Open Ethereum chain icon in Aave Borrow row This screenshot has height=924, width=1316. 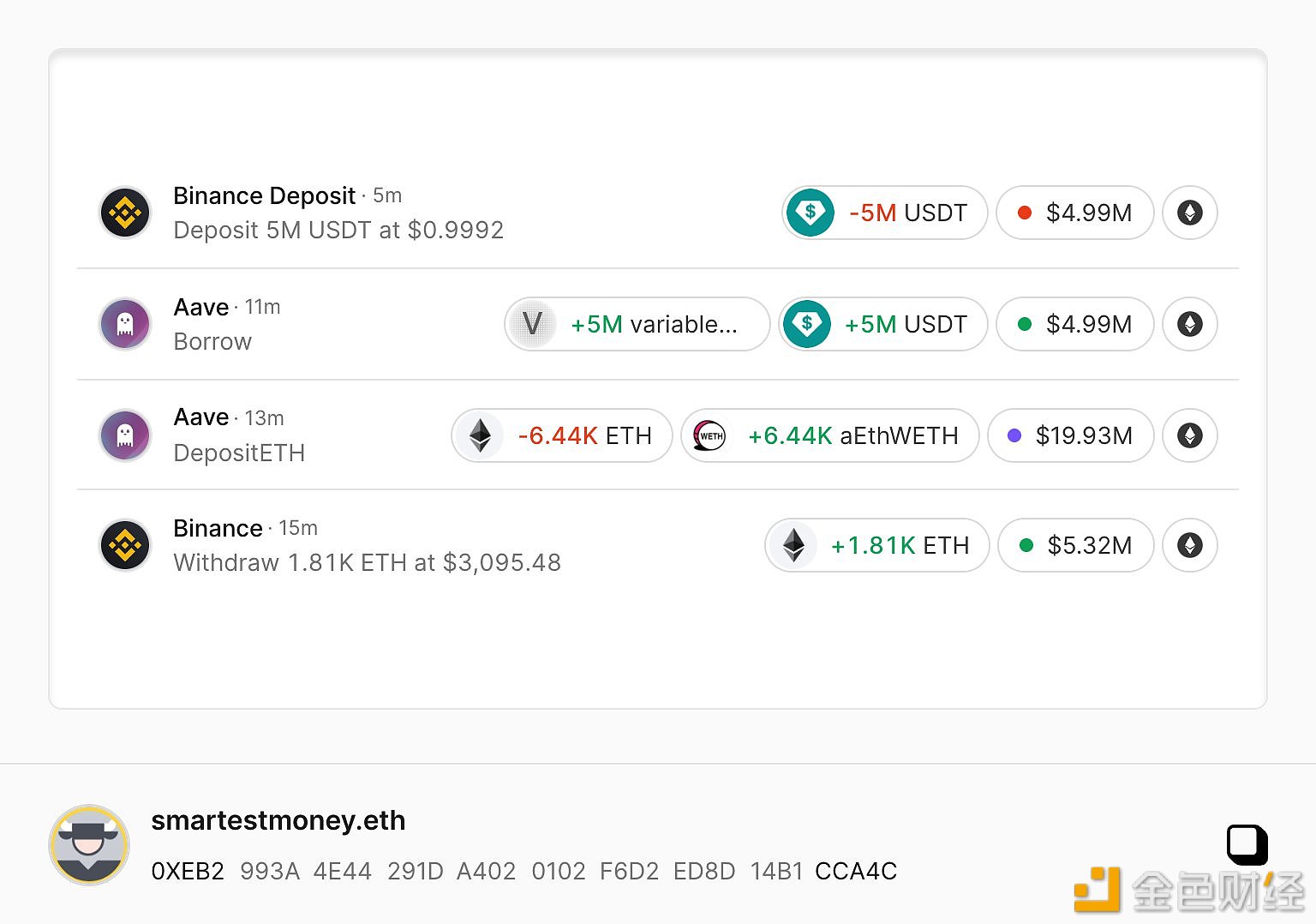click(x=1190, y=324)
